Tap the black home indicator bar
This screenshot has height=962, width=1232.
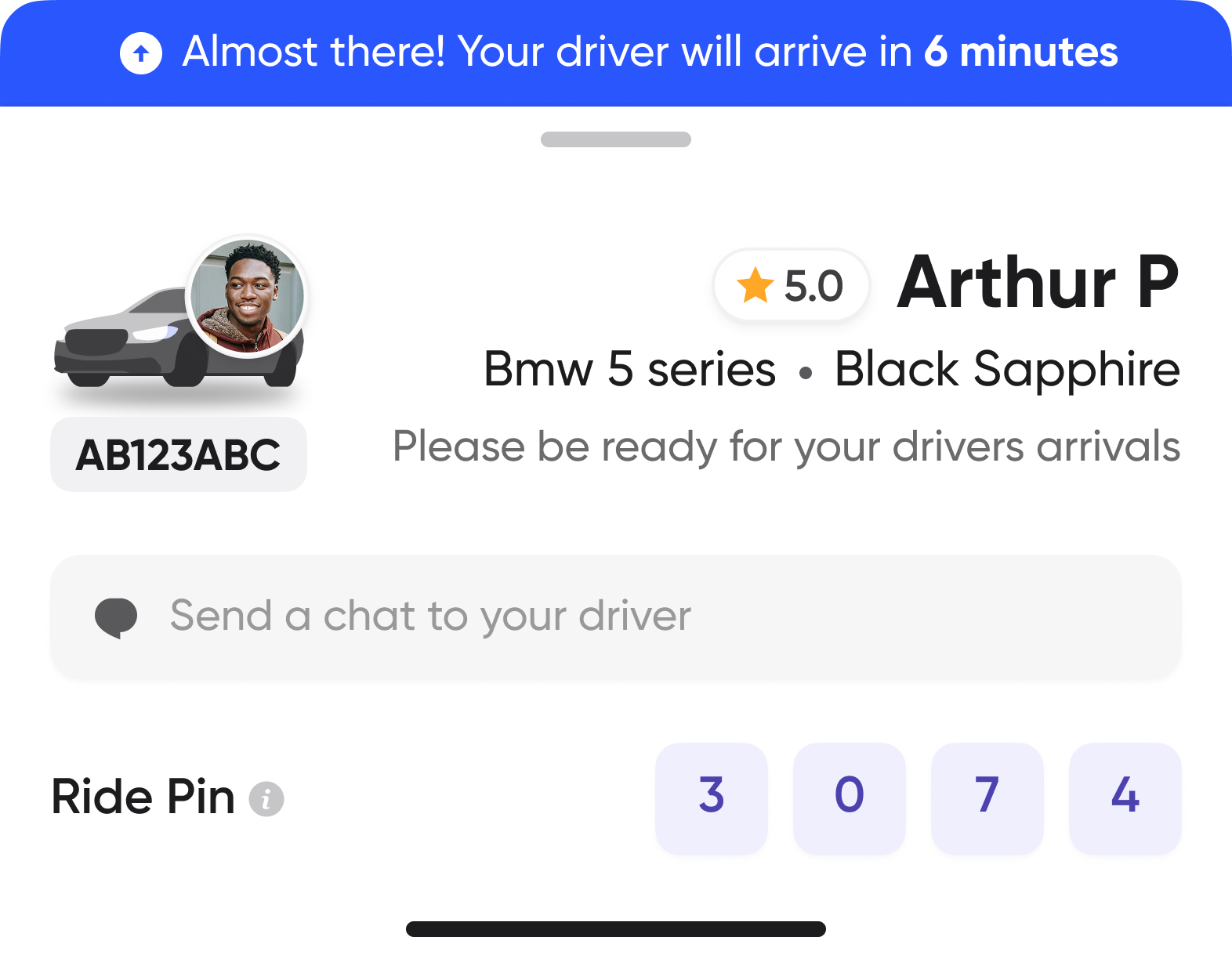pyautogui.click(x=616, y=929)
